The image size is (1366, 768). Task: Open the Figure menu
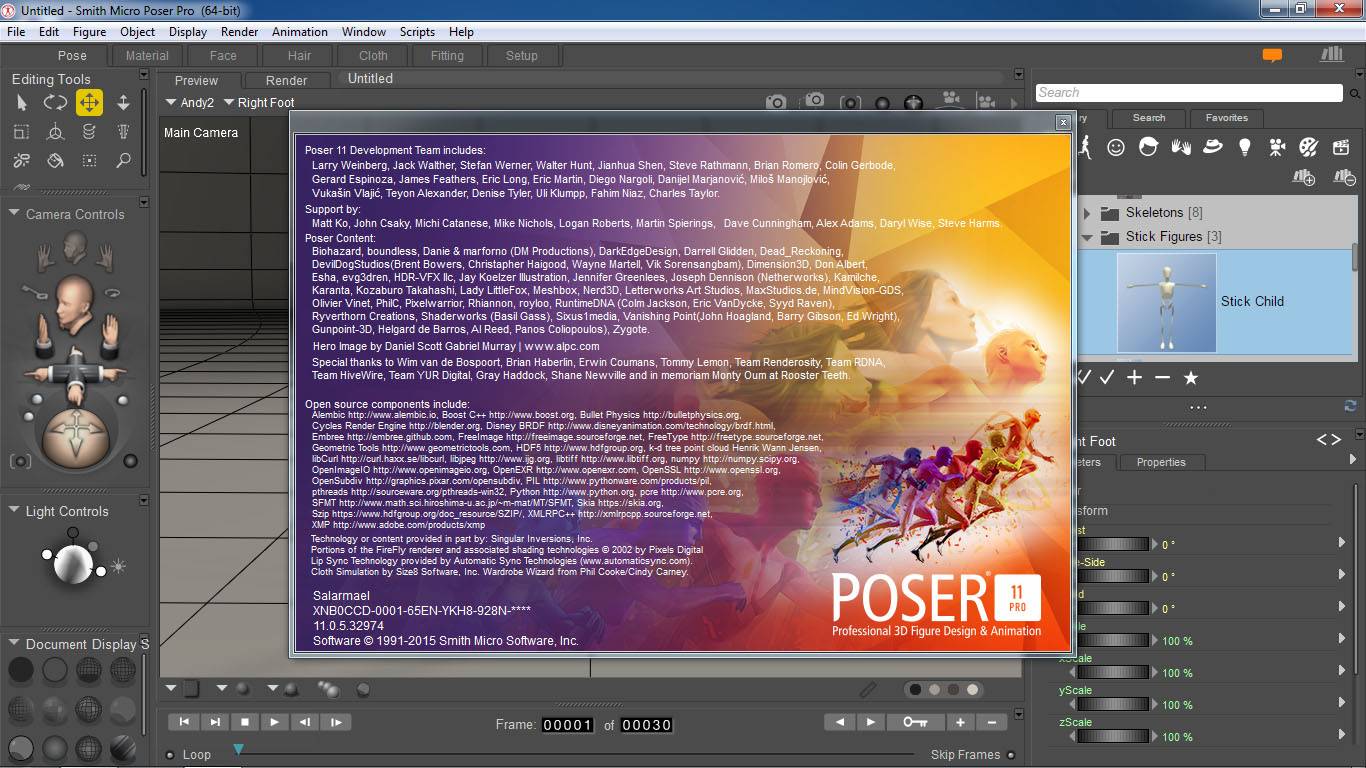coord(89,32)
